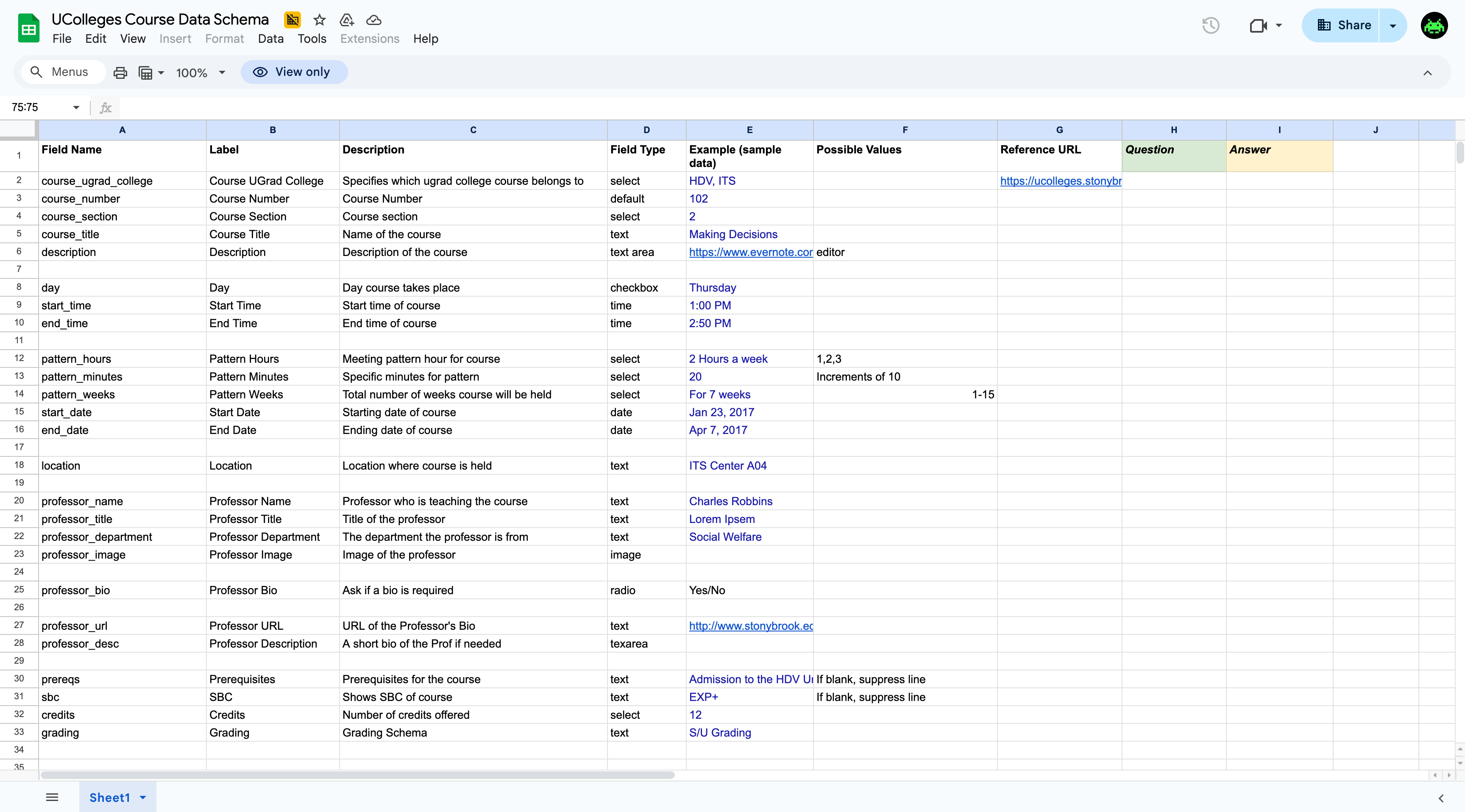Select the row 14 header
Image resolution: width=1465 pixels, height=812 pixels.
[19, 394]
